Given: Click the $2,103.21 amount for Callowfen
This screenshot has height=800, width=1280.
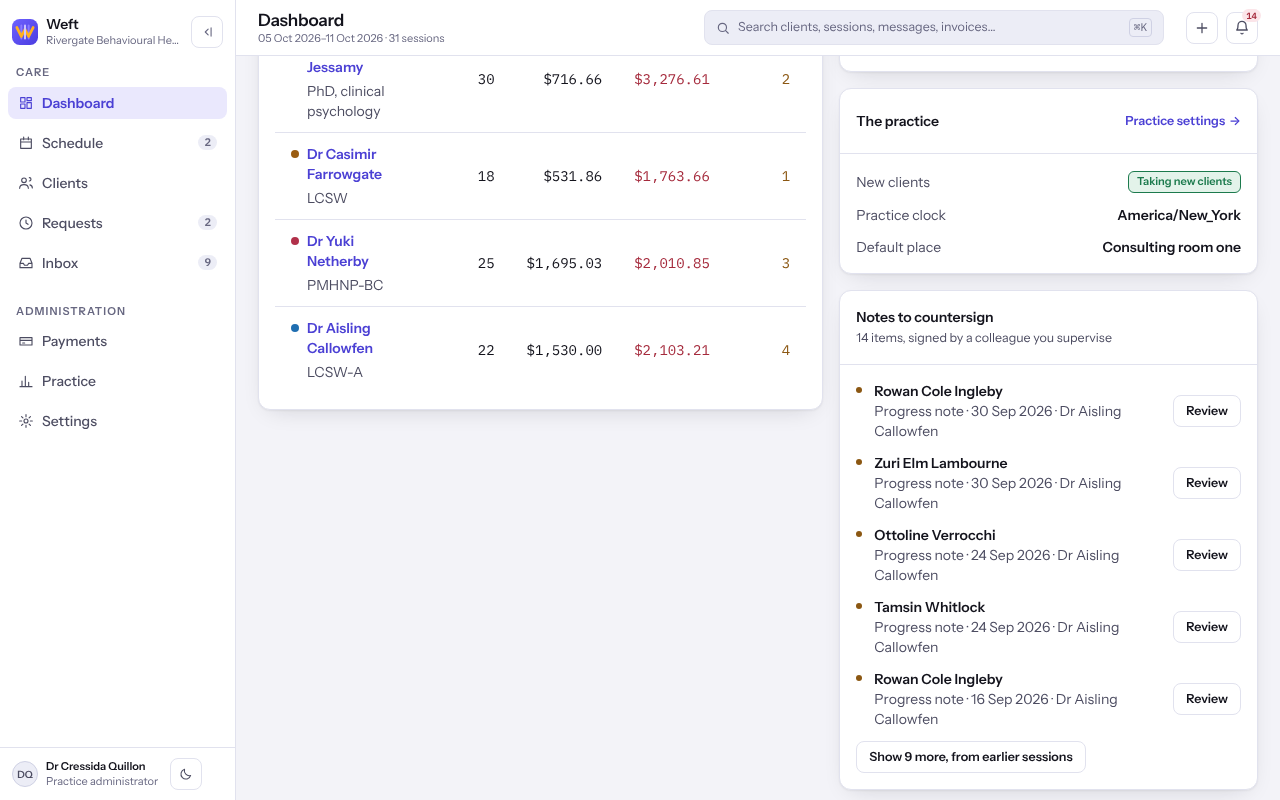Looking at the screenshot, I should tap(672, 351).
